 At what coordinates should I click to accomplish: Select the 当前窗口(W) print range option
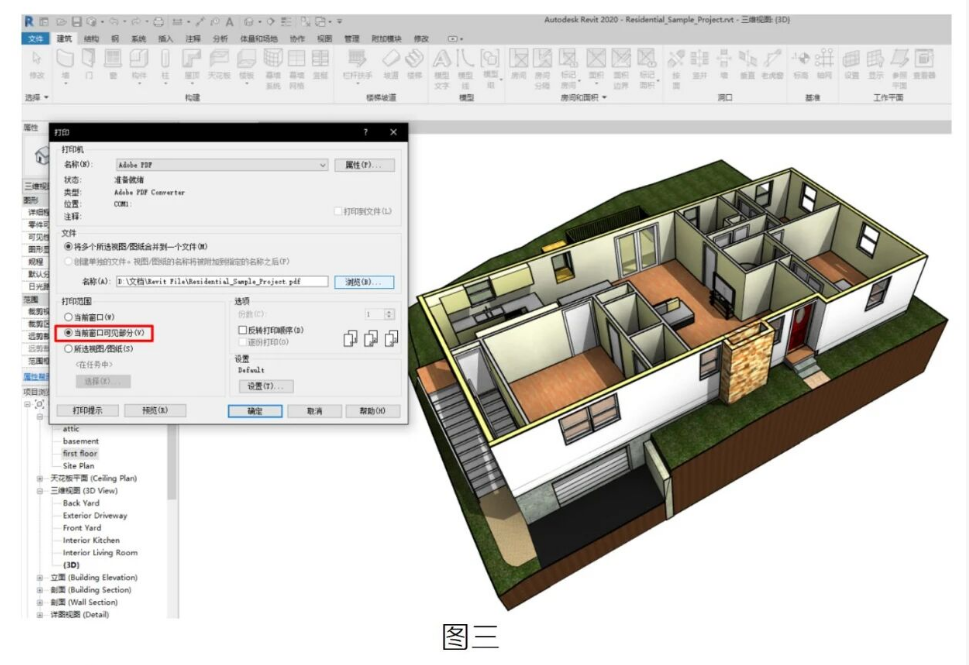(x=90, y=317)
